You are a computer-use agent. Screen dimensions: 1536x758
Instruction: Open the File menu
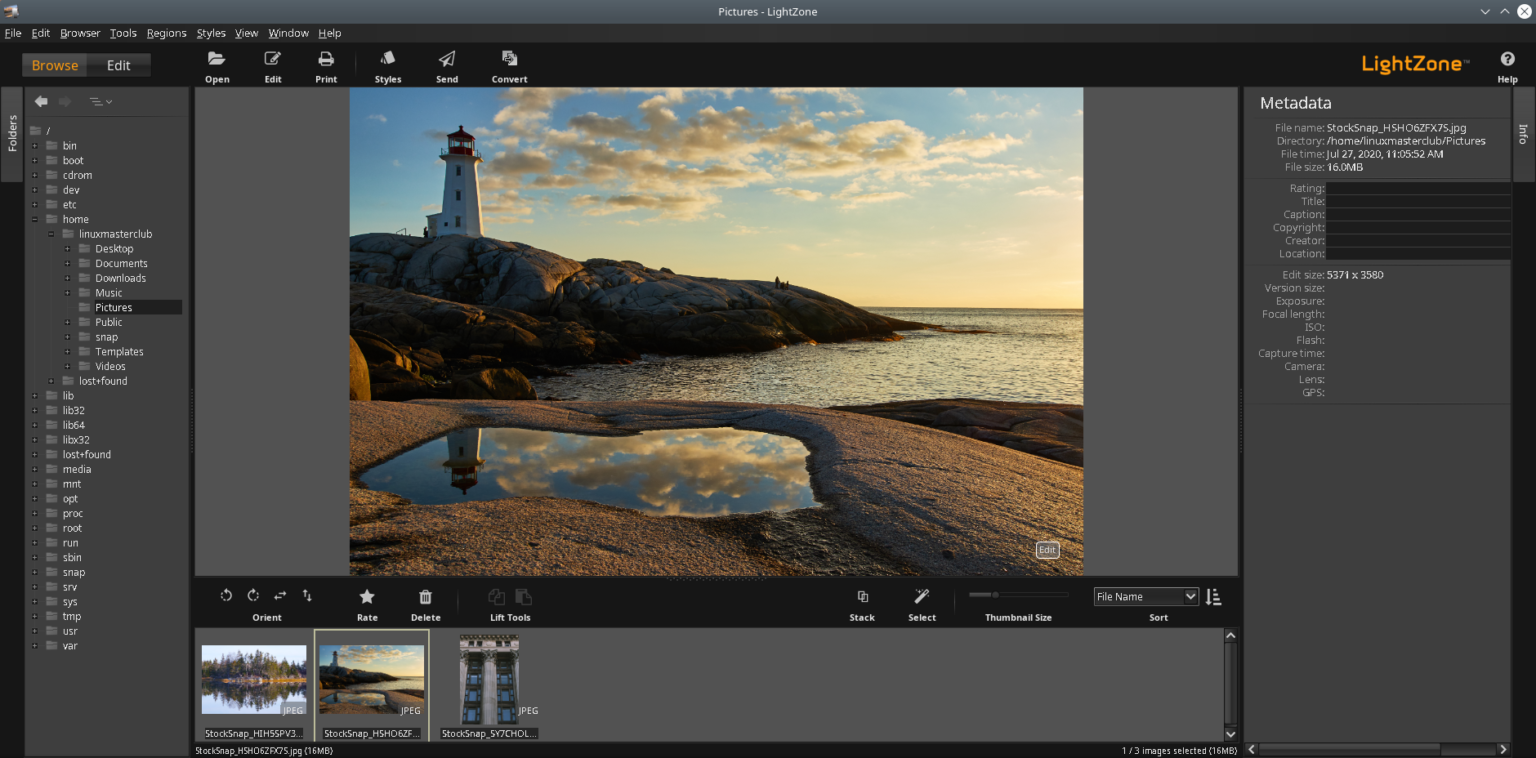point(13,33)
